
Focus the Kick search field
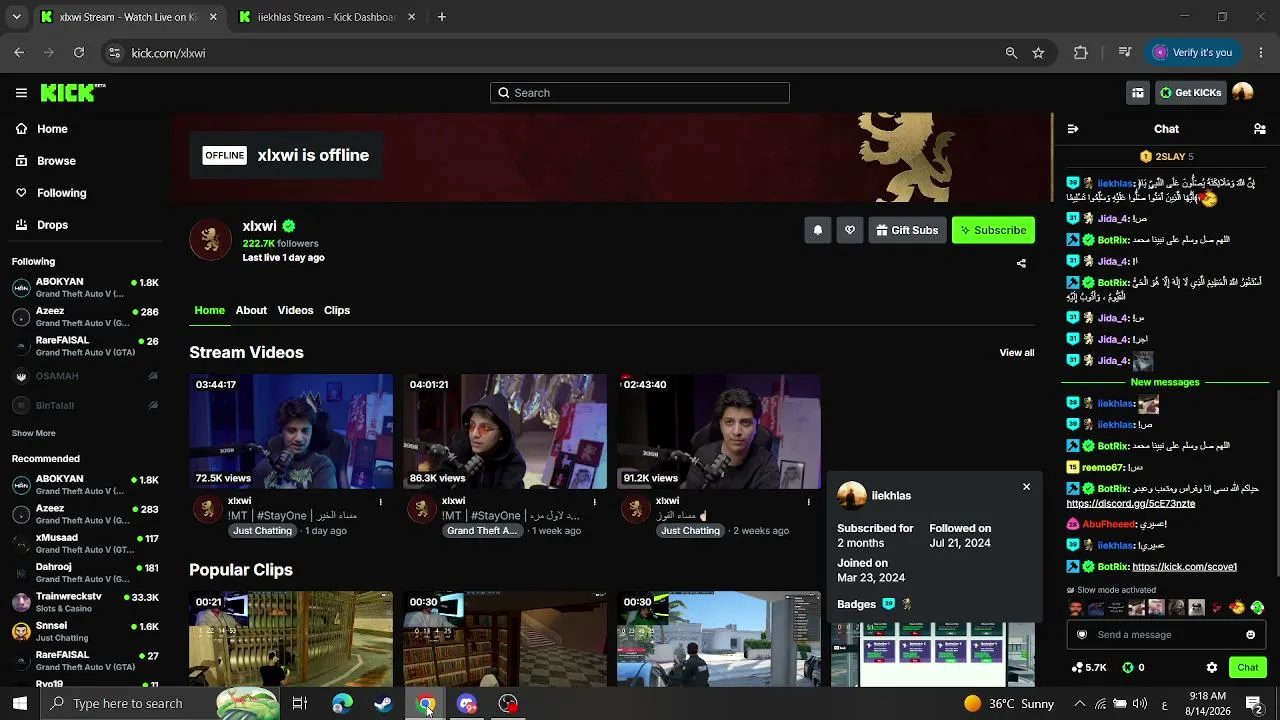tap(640, 93)
